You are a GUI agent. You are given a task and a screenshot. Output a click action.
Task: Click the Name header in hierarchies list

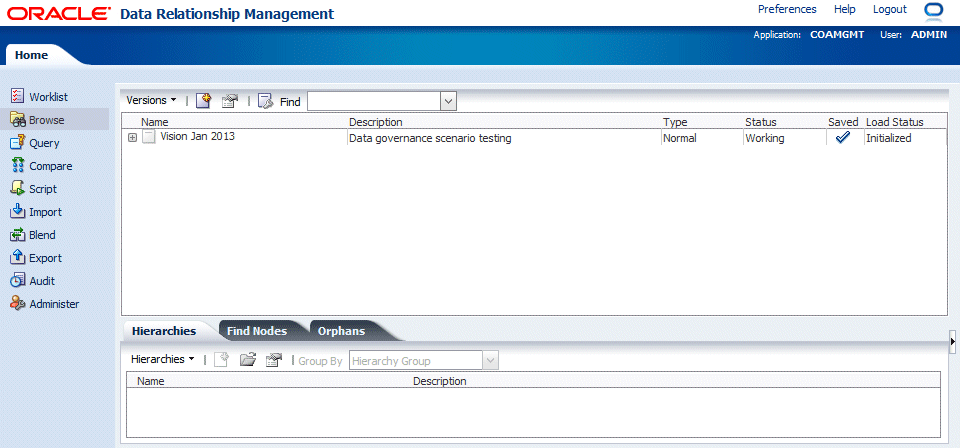[151, 381]
